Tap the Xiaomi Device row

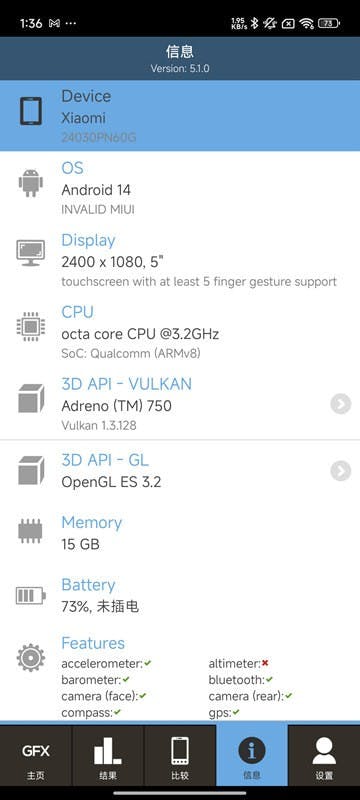[x=180, y=115]
